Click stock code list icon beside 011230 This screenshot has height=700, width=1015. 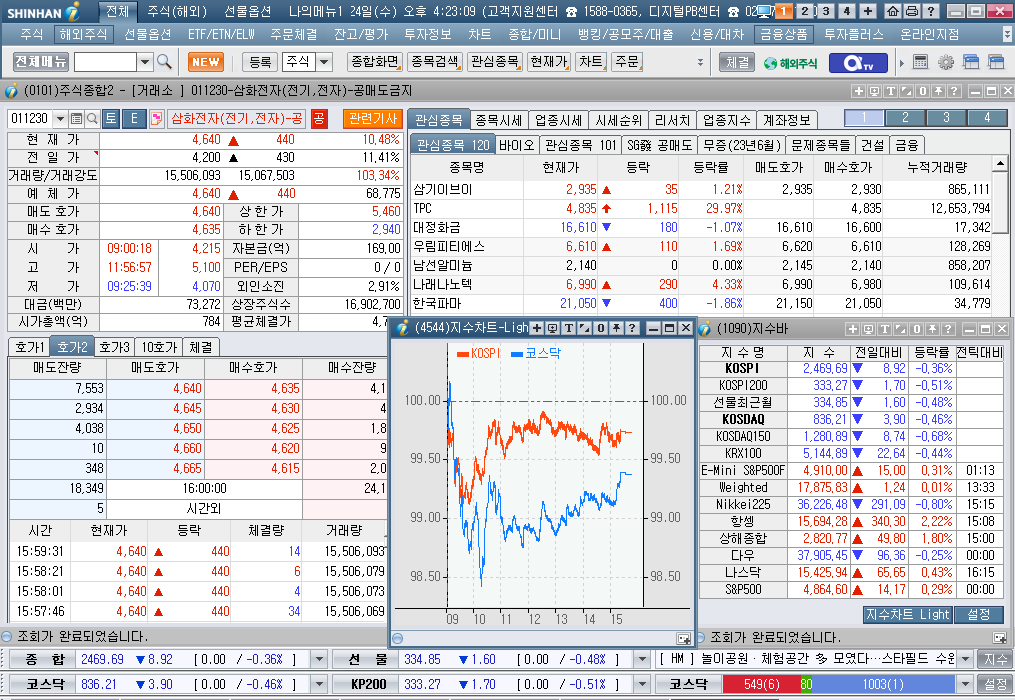click(76, 119)
